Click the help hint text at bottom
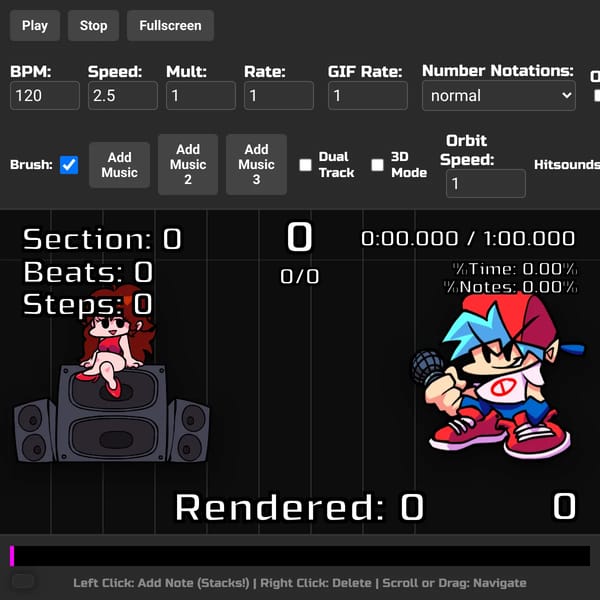 300,583
